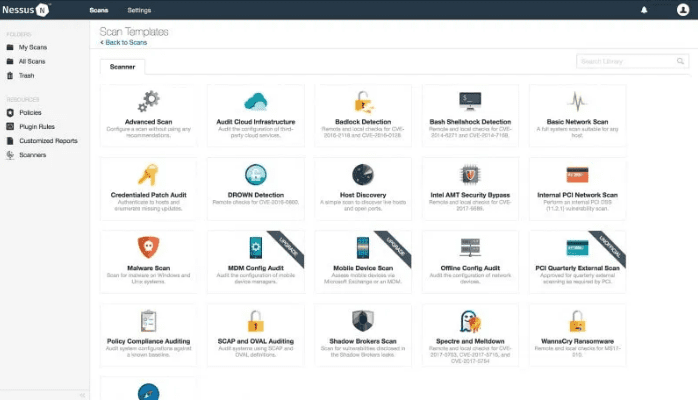Click the Internal PCI Network Scan title text

tap(577, 195)
